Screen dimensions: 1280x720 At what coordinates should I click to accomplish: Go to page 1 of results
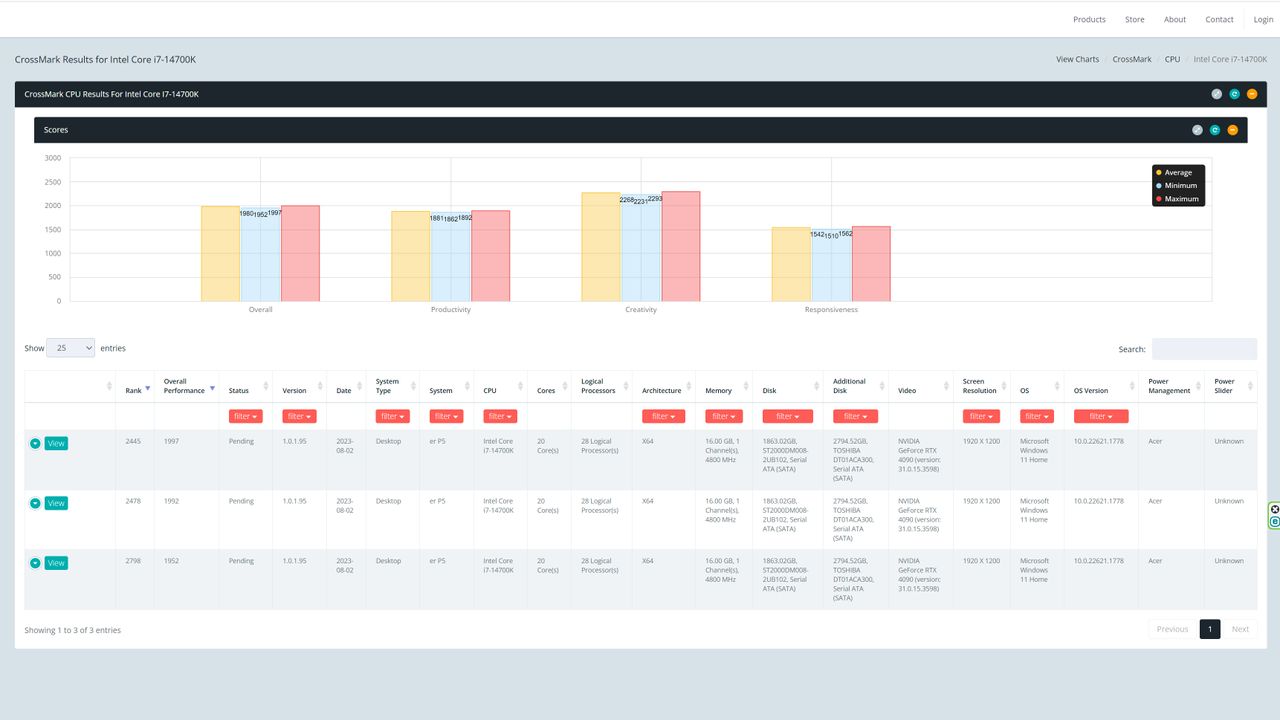point(1210,629)
